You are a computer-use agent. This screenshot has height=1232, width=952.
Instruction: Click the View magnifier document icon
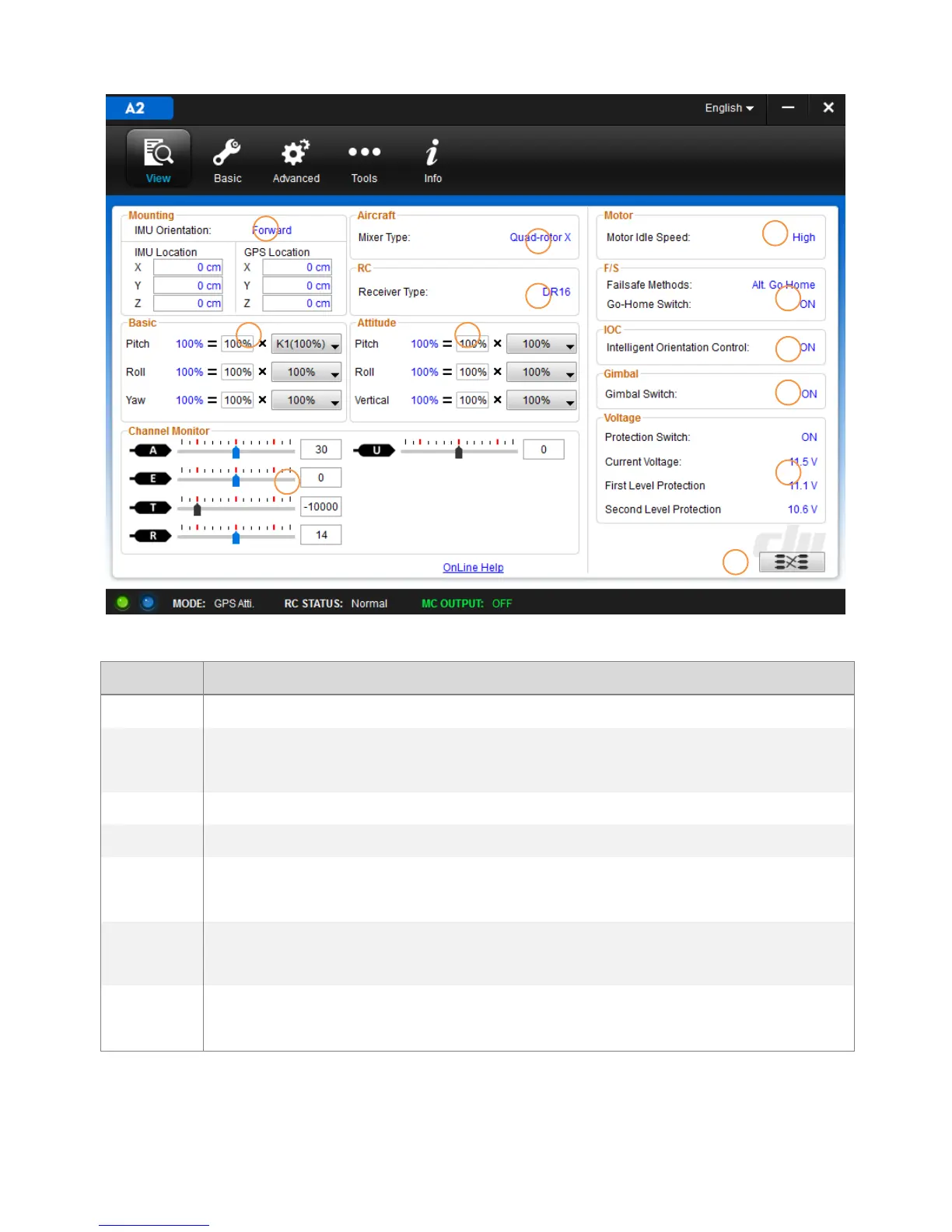tap(158, 152)
